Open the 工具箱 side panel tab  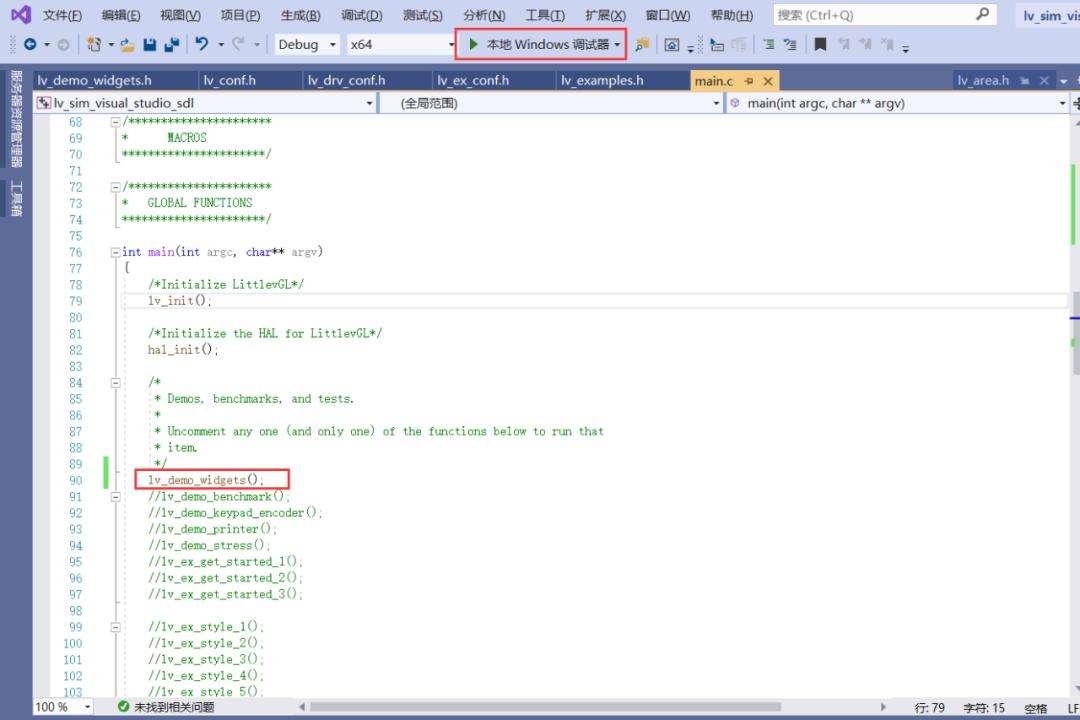[x=17, y=198]
